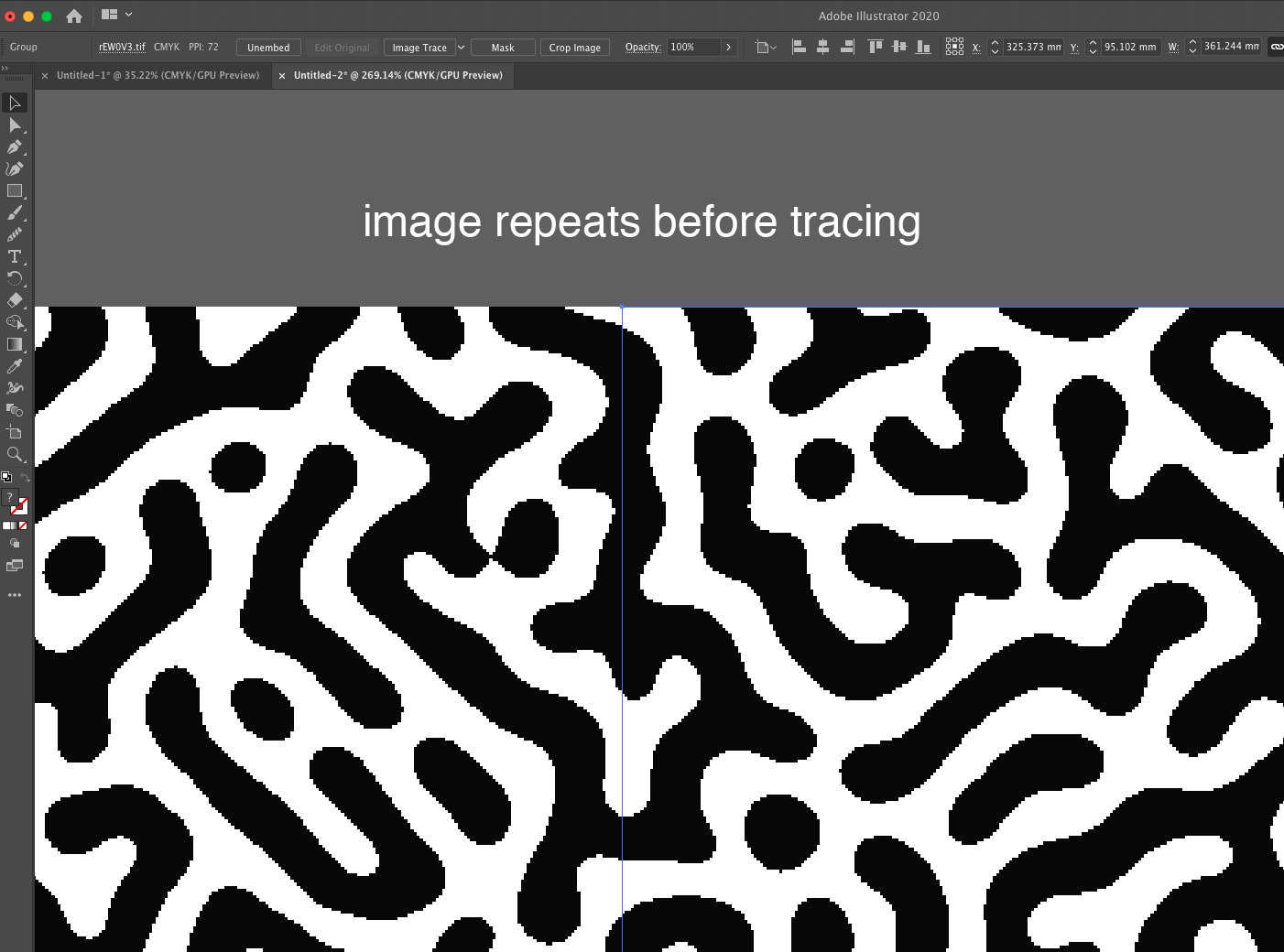Toggle the screen mode at toolbar bottom
Image resolution: width=1284 pixels, height=952 pixels.
[15, 566]
